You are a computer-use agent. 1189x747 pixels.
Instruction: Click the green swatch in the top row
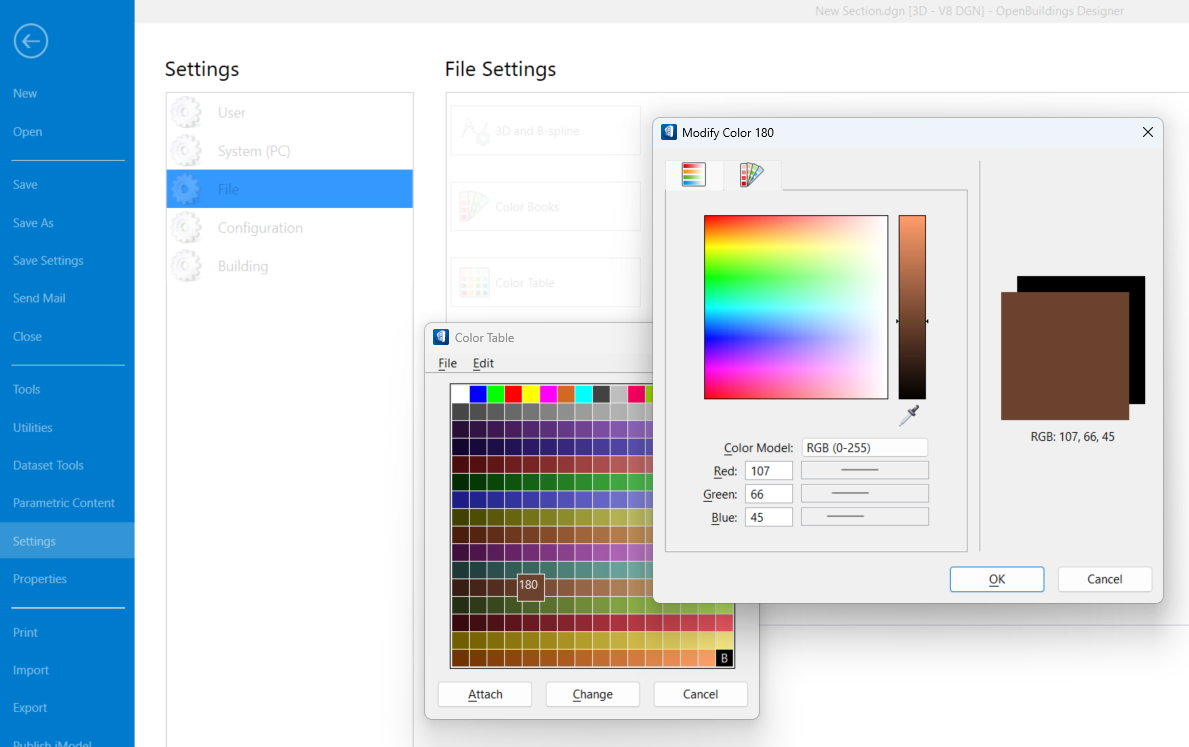[495, 394]
